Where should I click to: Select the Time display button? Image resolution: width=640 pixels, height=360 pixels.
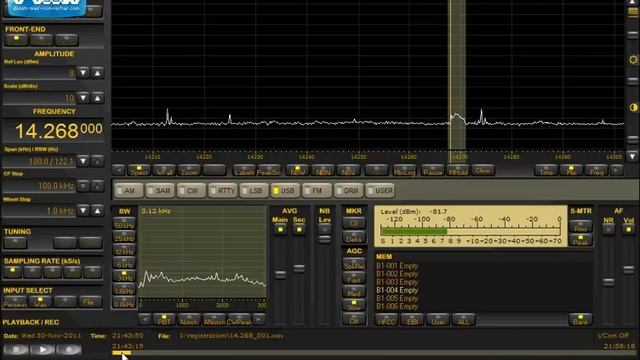coord(546,170)
